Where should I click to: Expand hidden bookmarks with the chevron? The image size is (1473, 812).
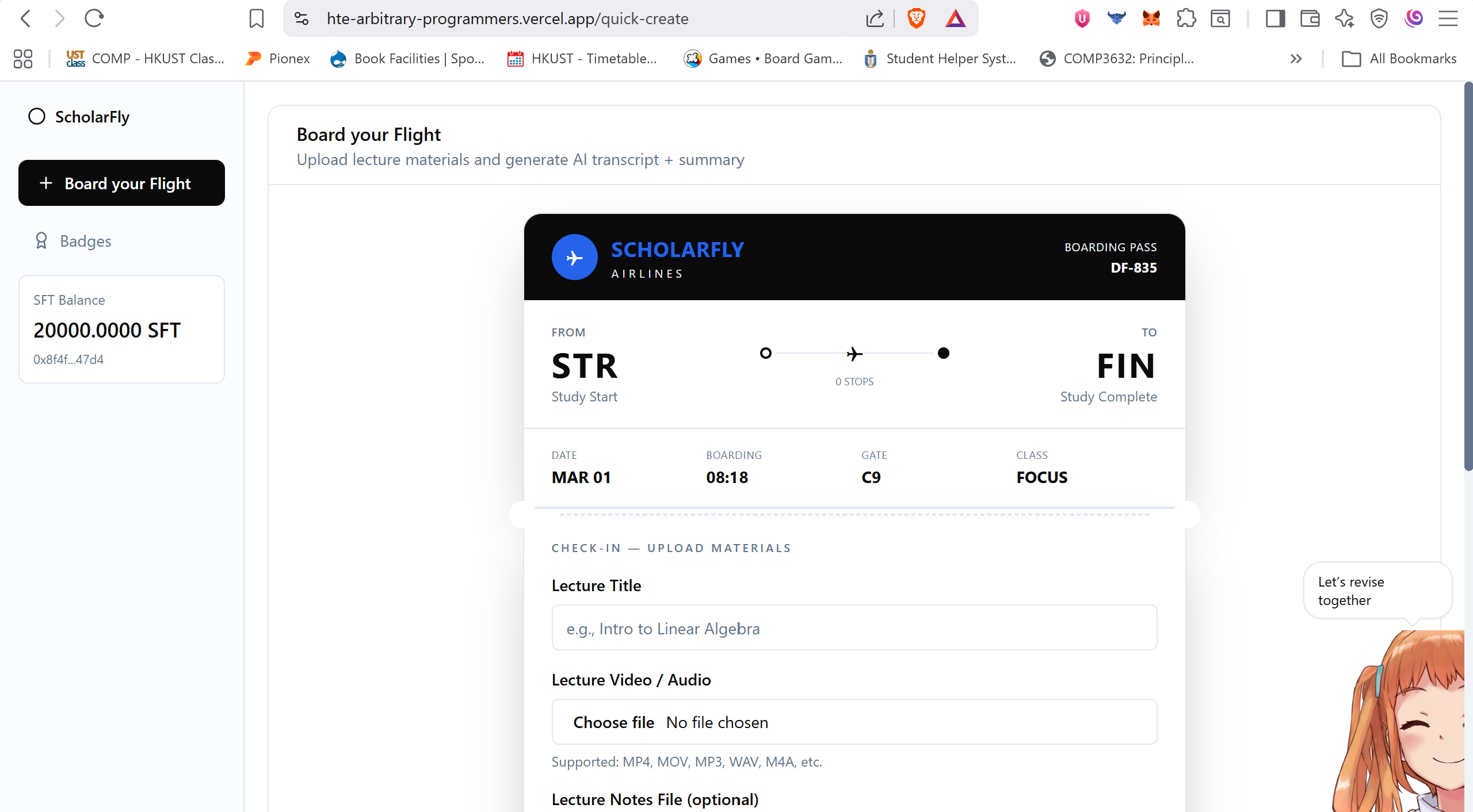[x=1296, y=59]
